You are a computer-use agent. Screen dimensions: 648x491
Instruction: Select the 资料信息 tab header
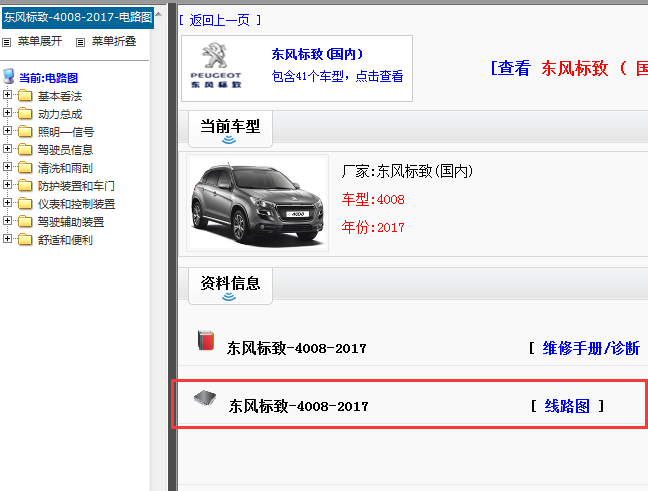[230, 286]
